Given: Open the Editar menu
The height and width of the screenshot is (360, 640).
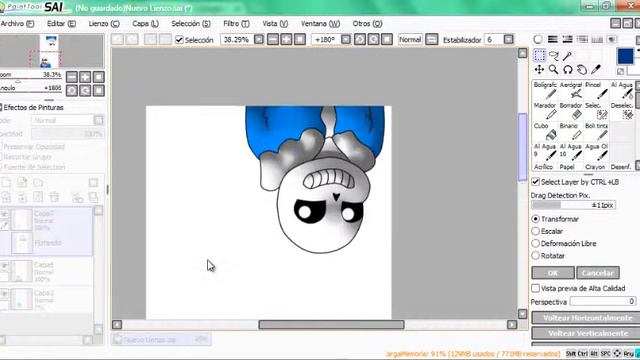Looking at the screenshot, I should coord(61,24).
